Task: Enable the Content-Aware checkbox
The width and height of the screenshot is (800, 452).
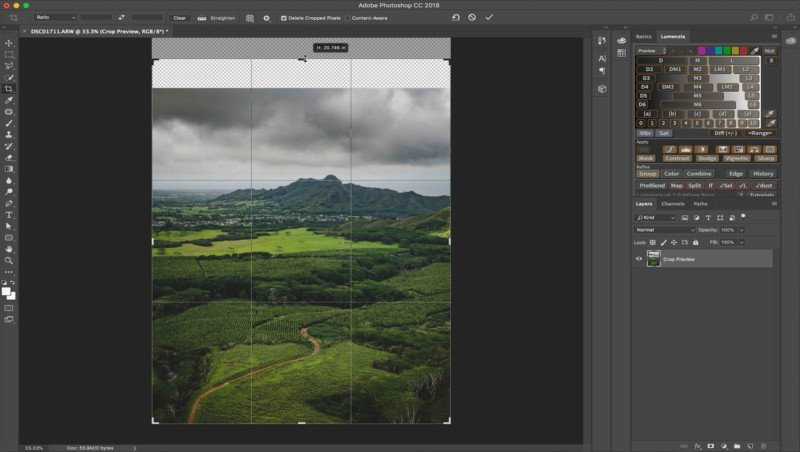Action: pos(346,18)
